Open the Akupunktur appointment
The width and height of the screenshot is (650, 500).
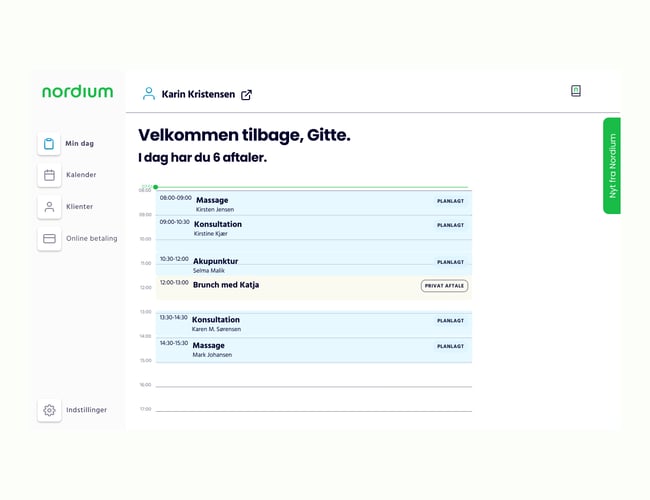click(314, 264)
